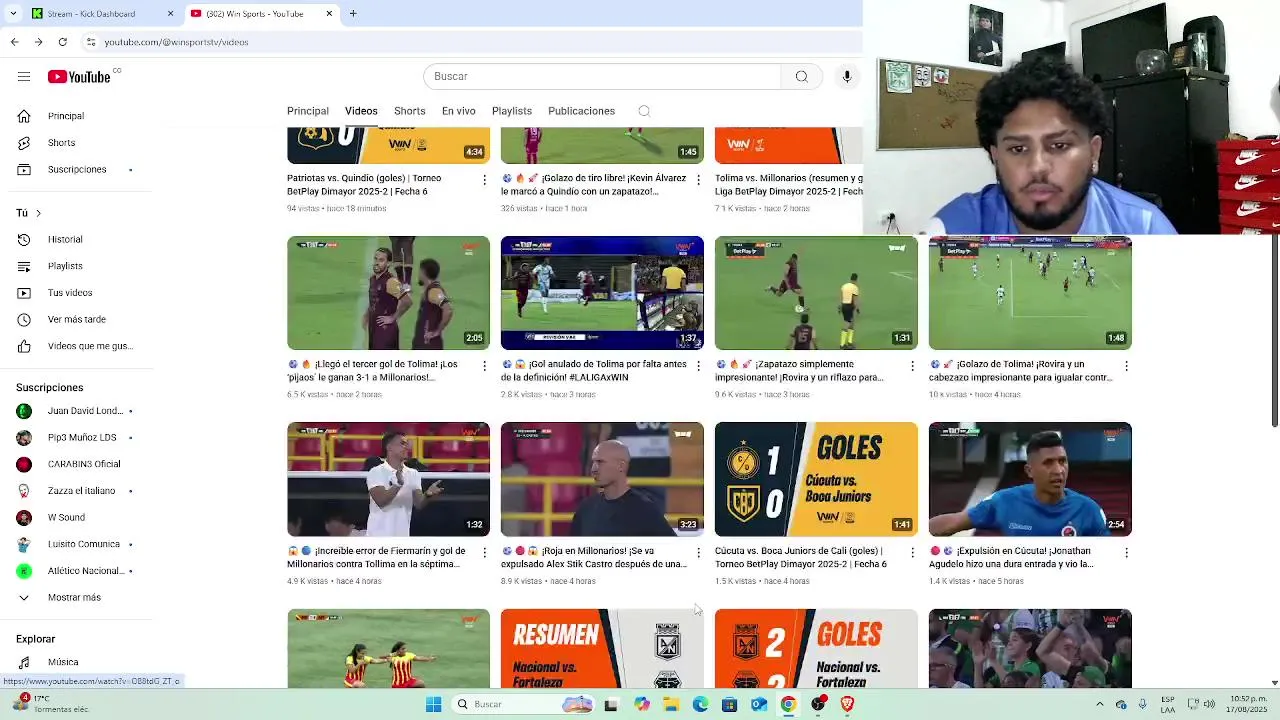The width and height of the screenshot is (1280, 720).
Task: Switch to the Principal channel tab
Action: click(x=308, y=111)
